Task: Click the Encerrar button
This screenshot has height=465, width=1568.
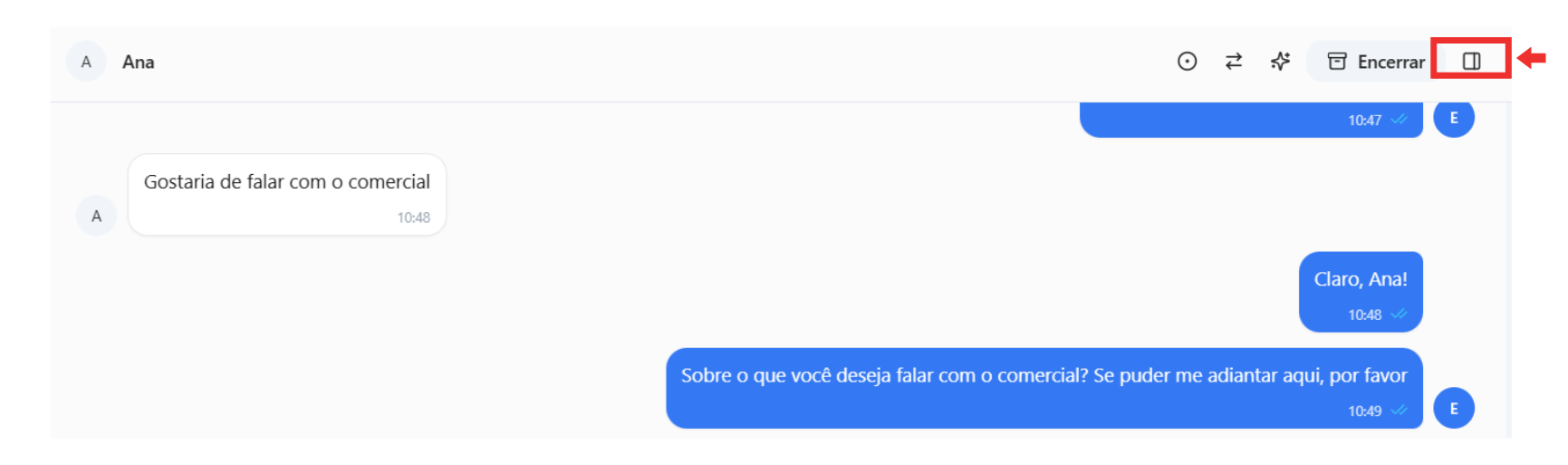Action: [1375, 62]
